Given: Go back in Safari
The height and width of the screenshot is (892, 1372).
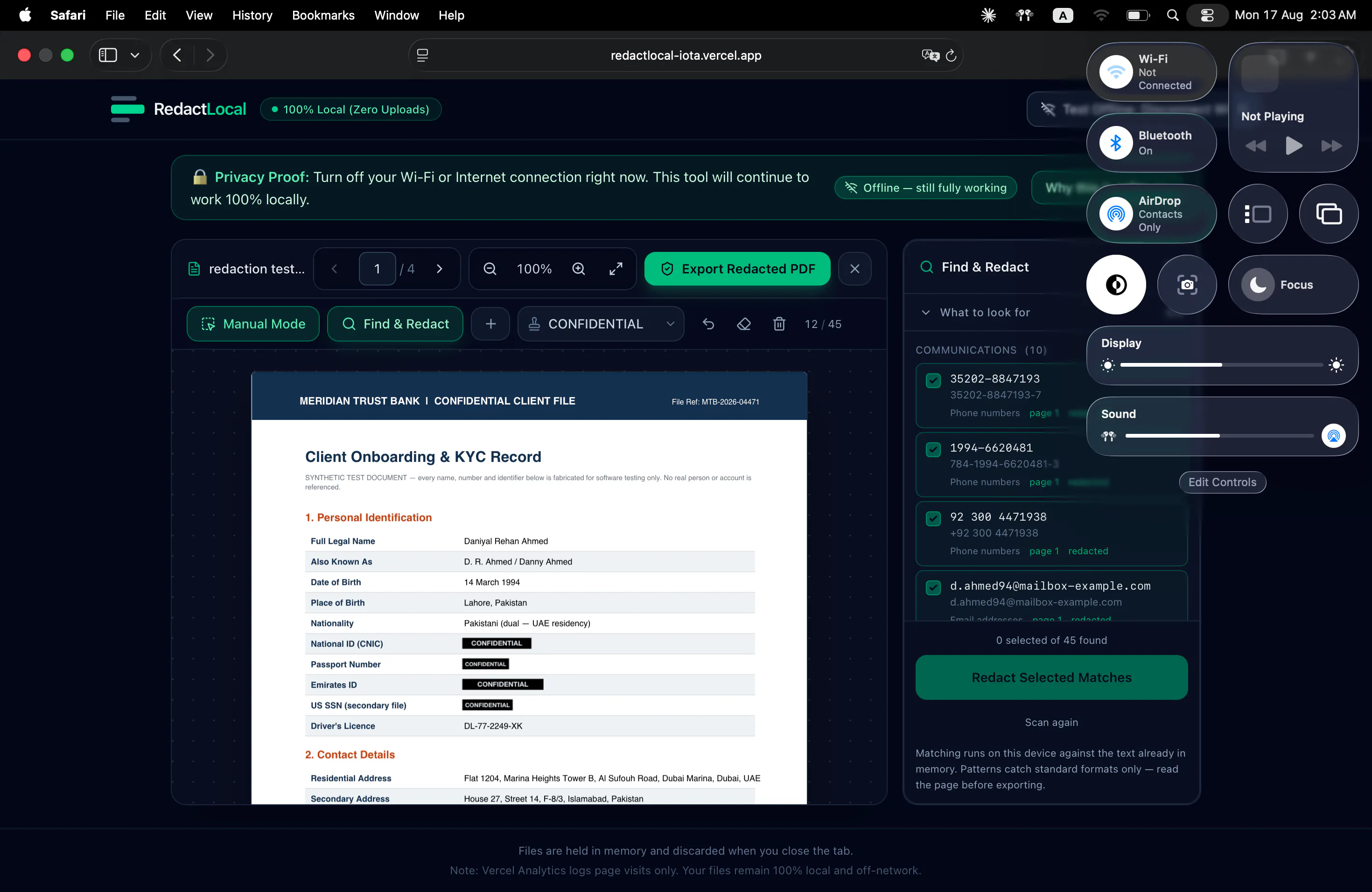Looking at the screenshot, I should [x=177, y=56].
